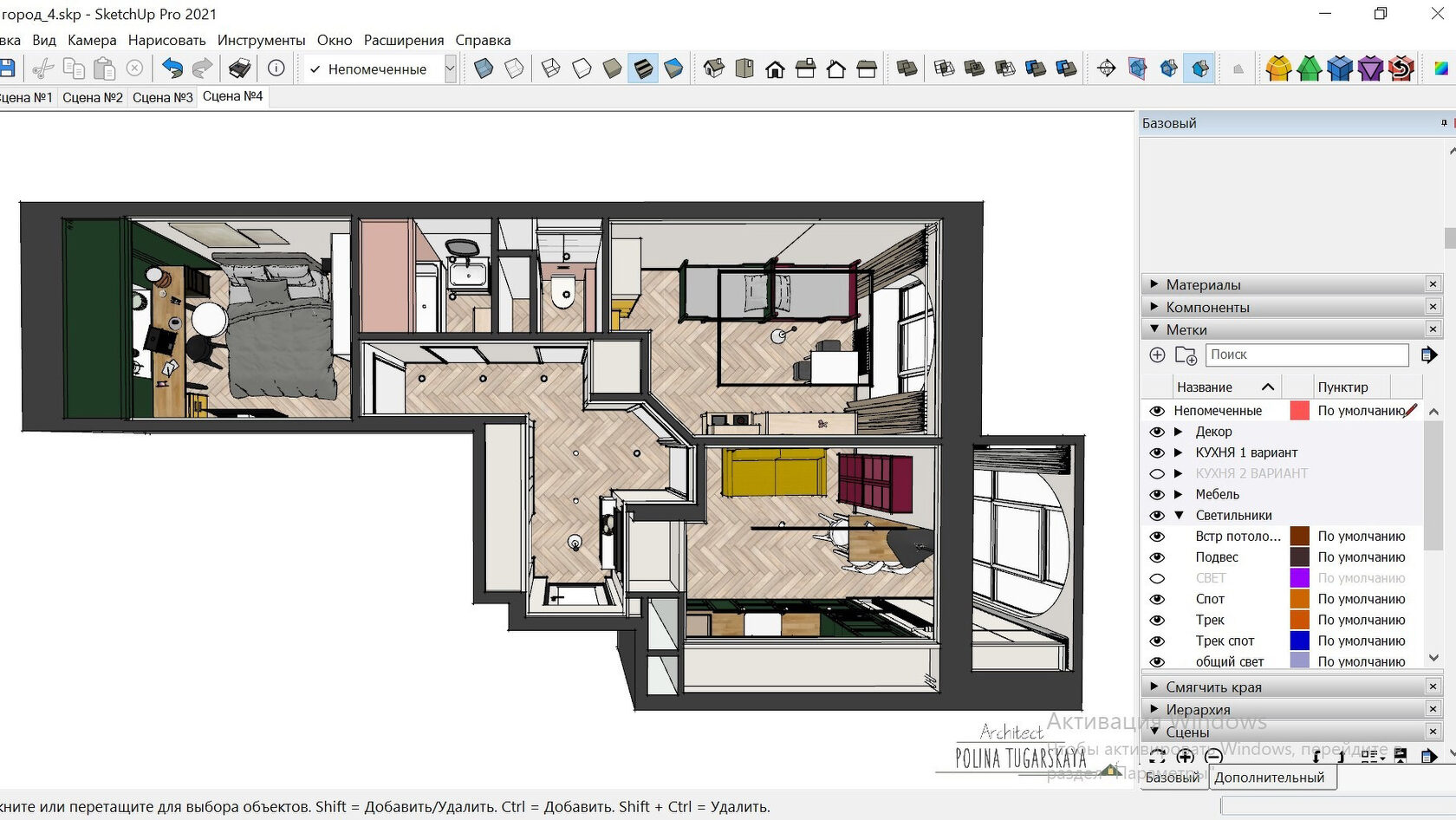
Task: Select Shaded style icon
Action: pos(612,68)
